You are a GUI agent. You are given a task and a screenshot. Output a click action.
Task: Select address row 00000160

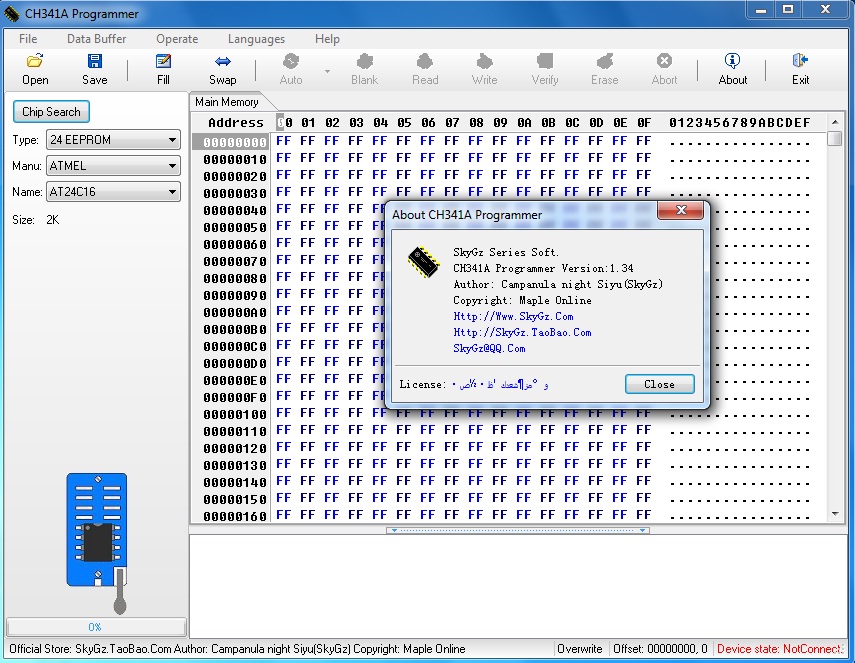tap(235, 516)
